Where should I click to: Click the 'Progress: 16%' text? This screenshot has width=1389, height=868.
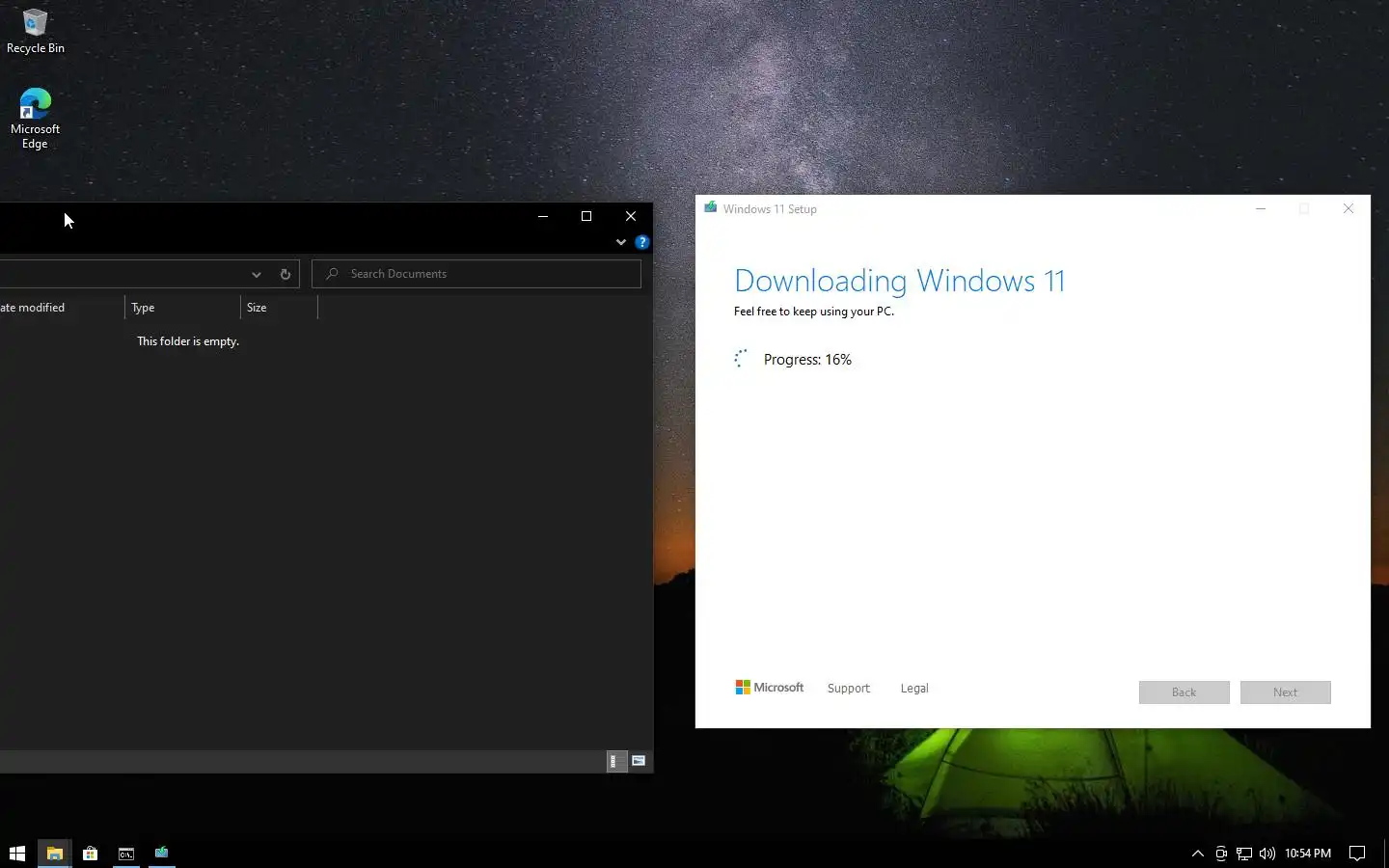[807, 360]
